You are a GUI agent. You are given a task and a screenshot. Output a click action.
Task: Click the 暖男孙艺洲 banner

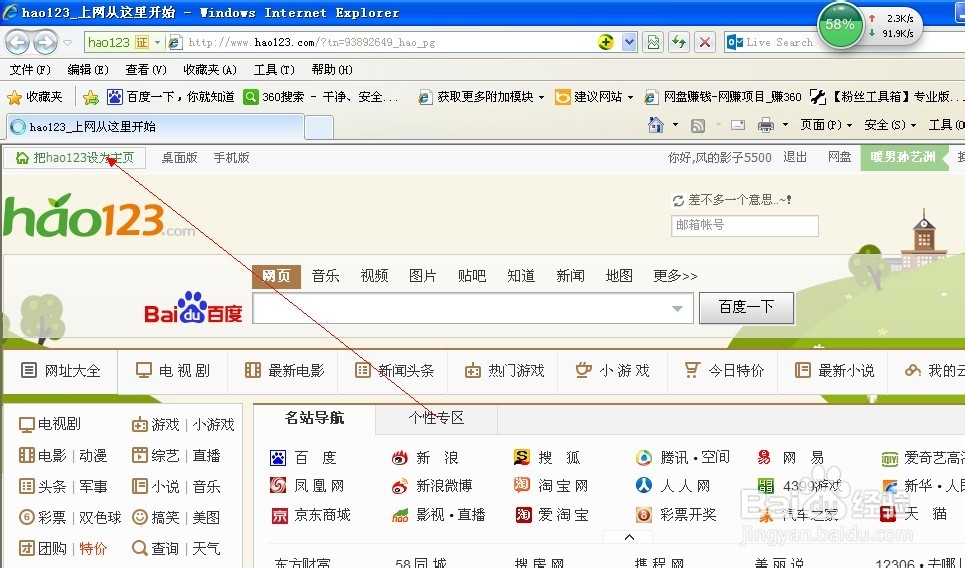point(903,158)
